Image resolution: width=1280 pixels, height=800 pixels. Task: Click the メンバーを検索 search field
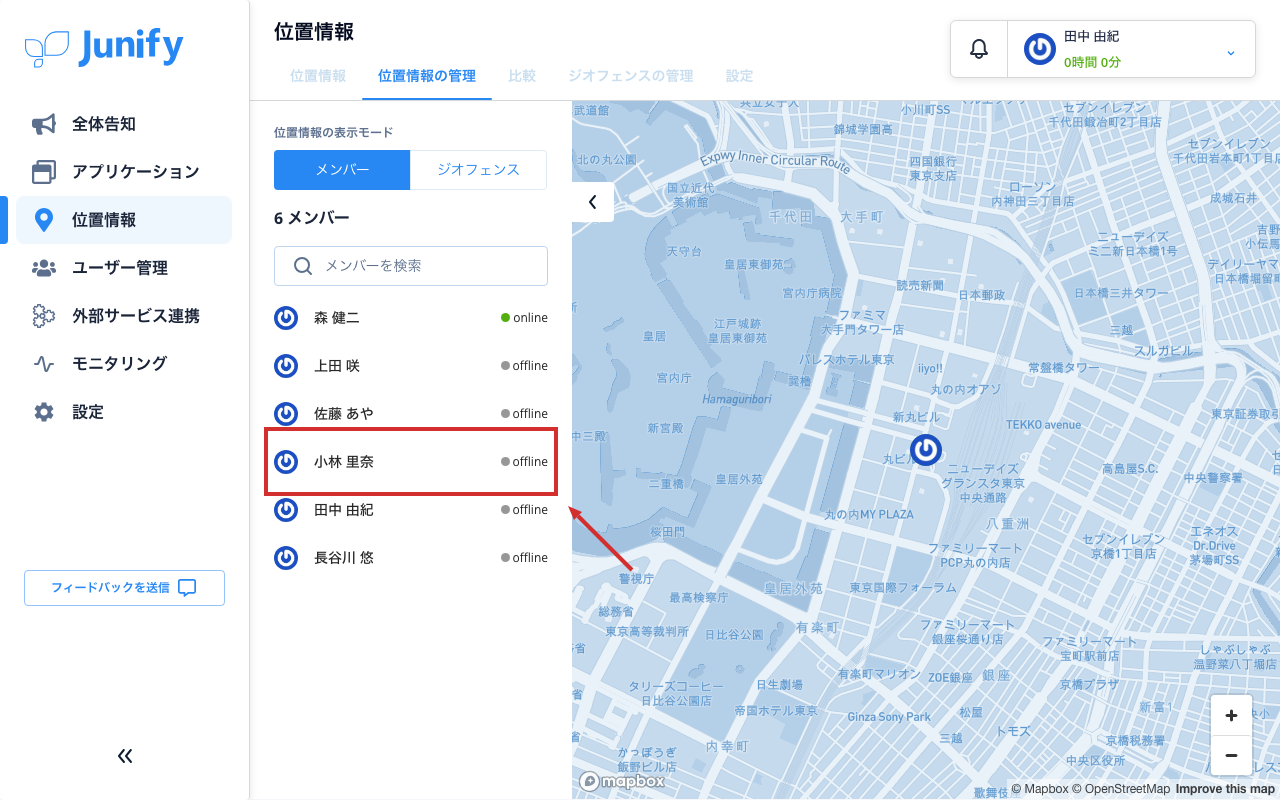[411, 266]
